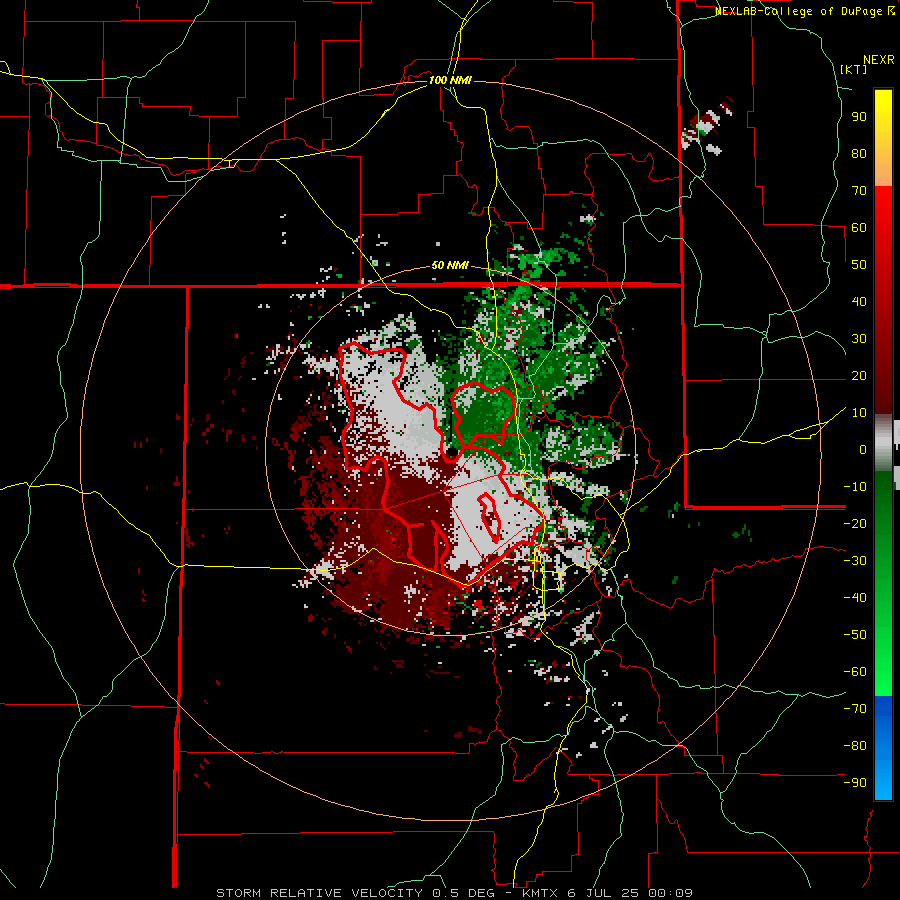Click the -30 value on velocity scale
The image size is (900, 900).
(855, 561)
